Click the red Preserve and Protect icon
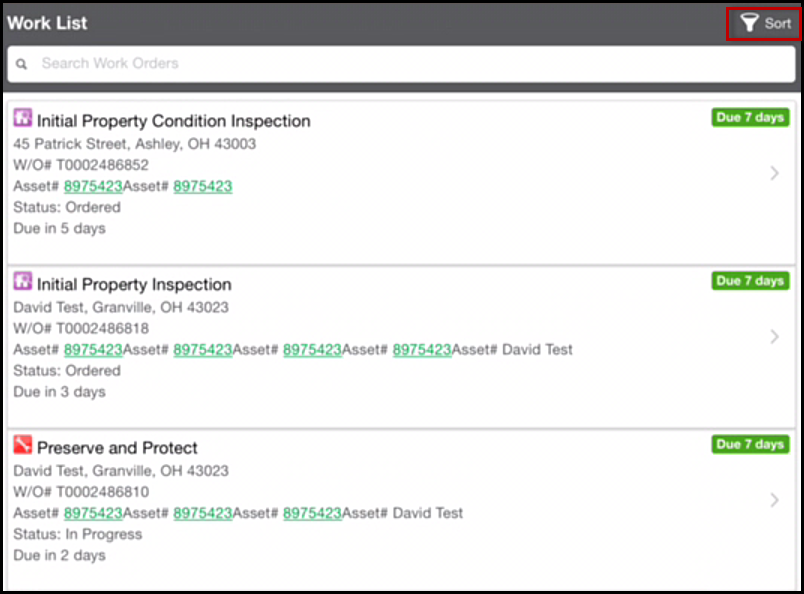 pos(23,445)
